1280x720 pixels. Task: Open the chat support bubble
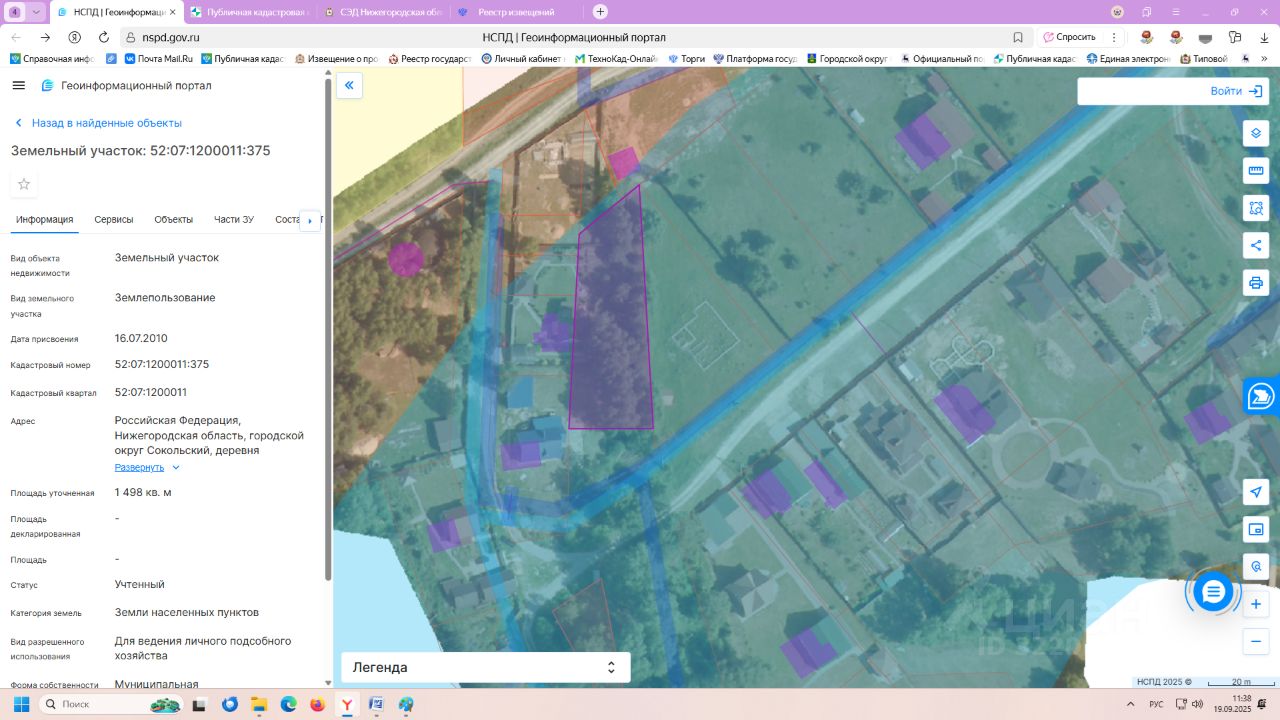(x=1213, y=593)
